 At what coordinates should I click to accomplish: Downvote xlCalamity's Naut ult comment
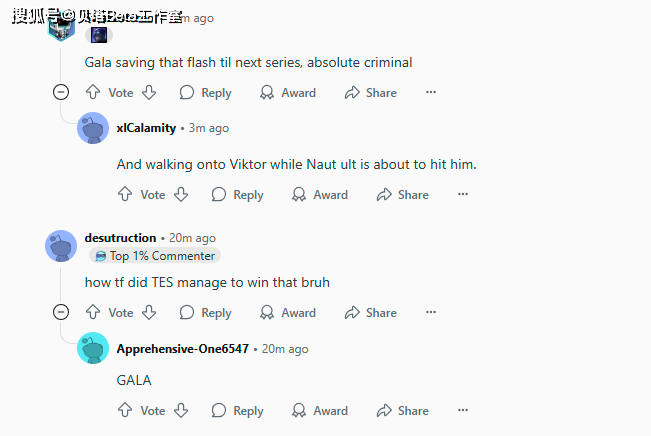(x=181, y=194)
